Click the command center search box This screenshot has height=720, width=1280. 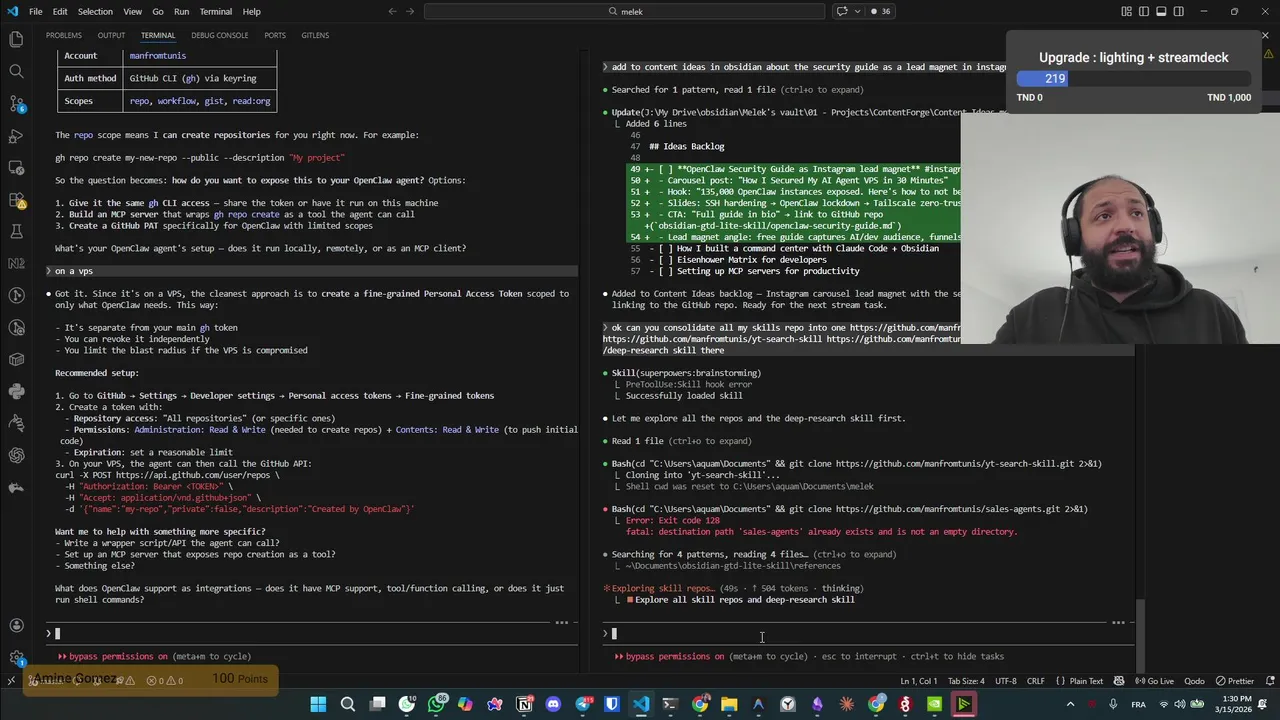(625, 11)
